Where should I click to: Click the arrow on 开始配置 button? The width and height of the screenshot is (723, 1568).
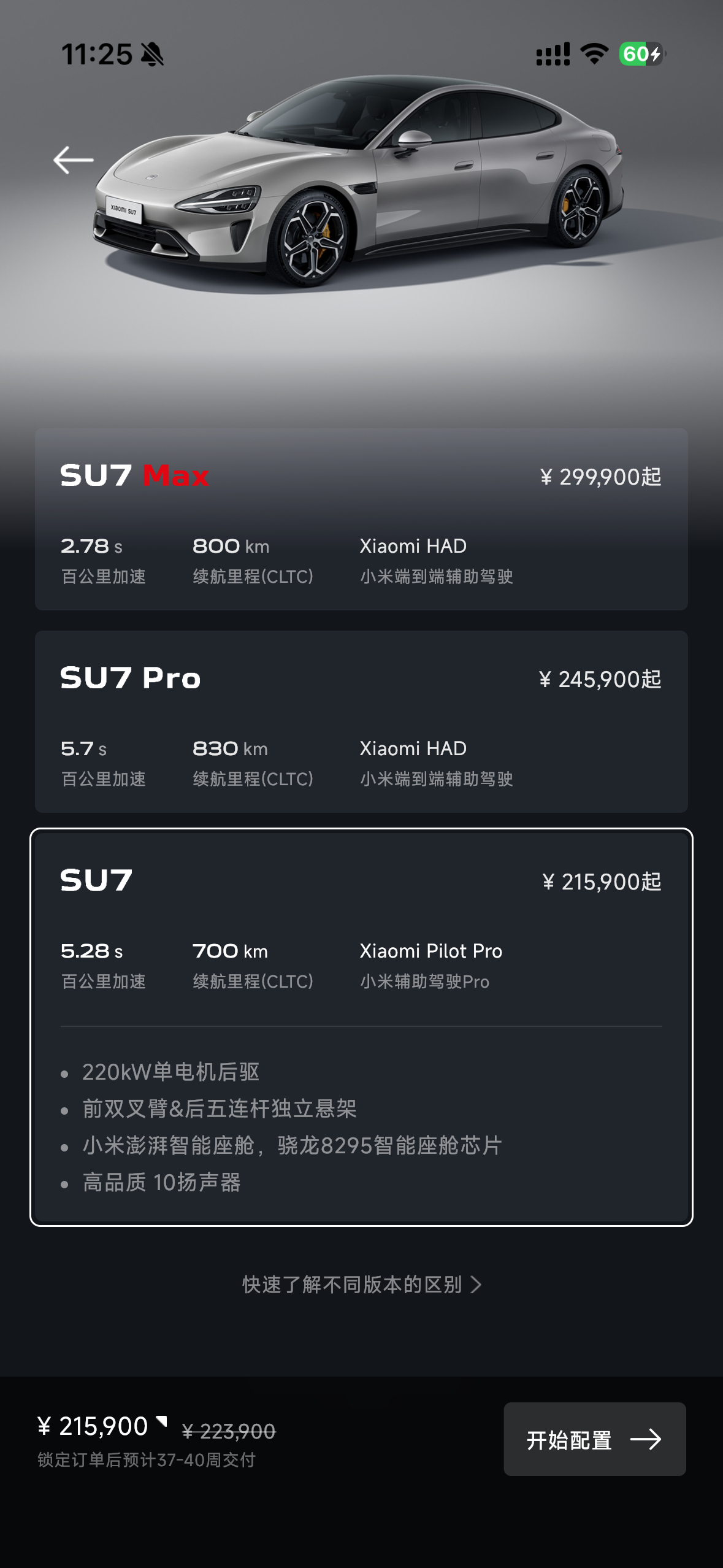[x=646, y=1439]
